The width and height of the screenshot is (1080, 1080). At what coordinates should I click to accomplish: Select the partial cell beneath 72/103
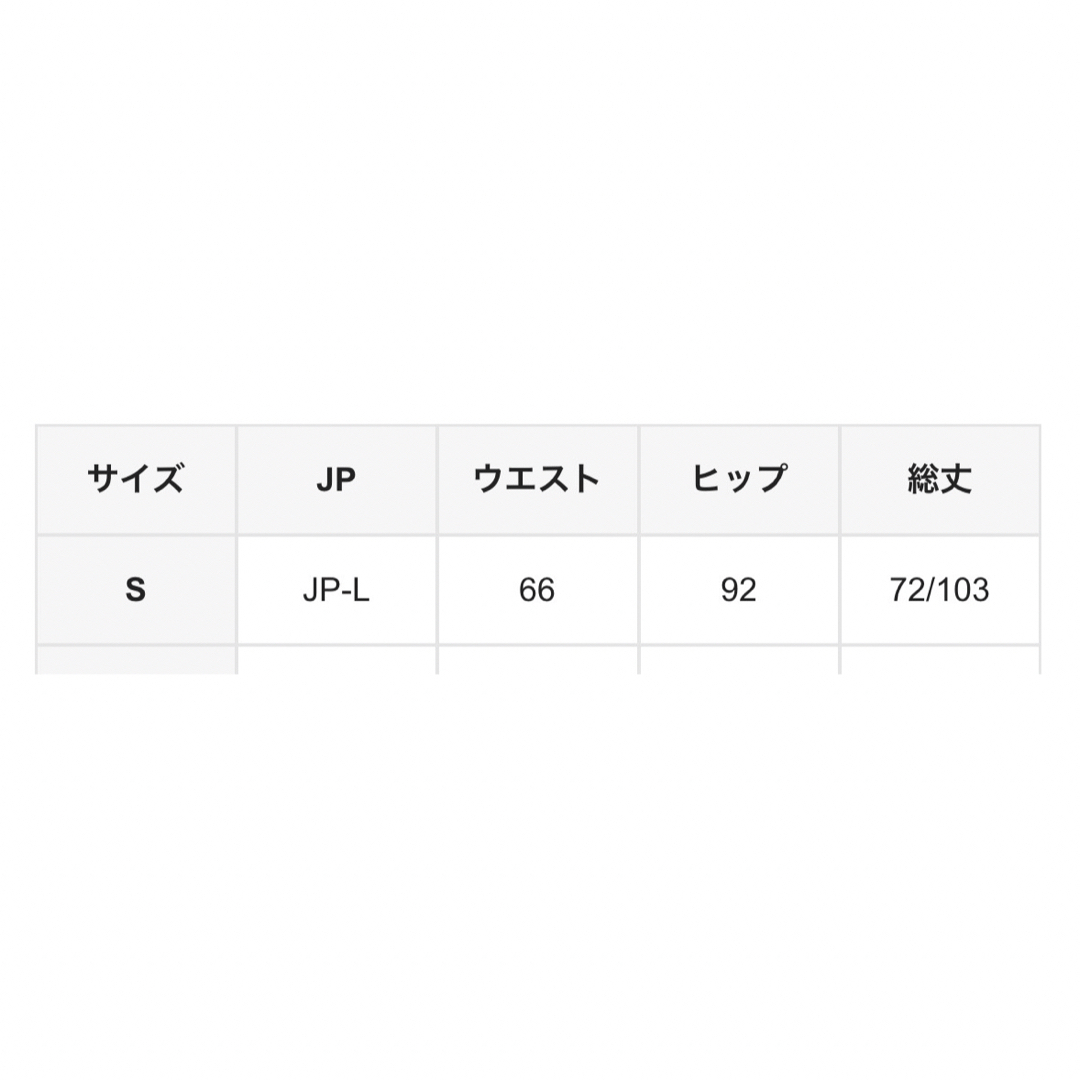point(940,660)
